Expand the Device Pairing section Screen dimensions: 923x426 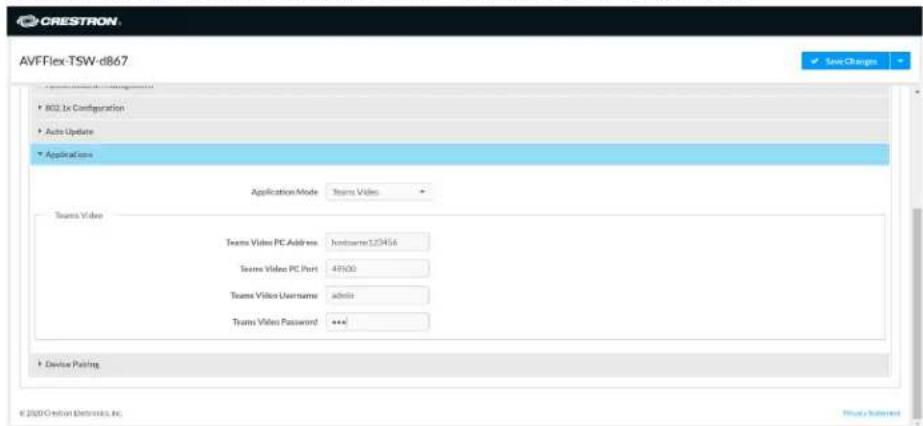click(460, 364)
